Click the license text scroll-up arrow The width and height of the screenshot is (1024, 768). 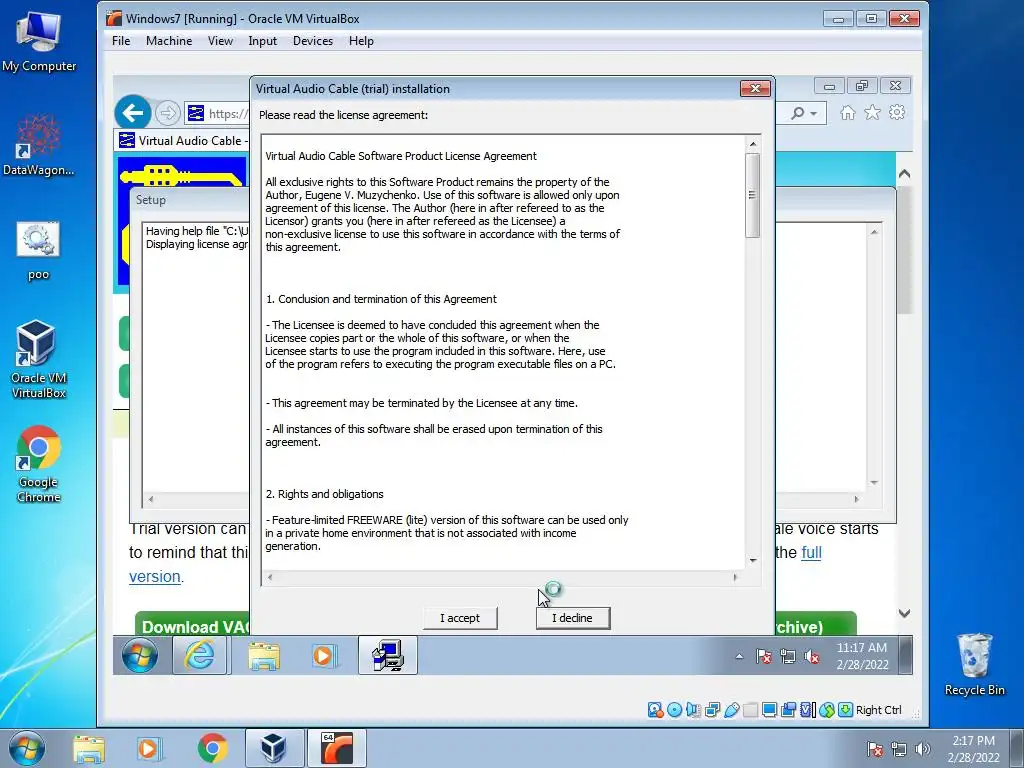pyautogui.click(x=753, y=144)
